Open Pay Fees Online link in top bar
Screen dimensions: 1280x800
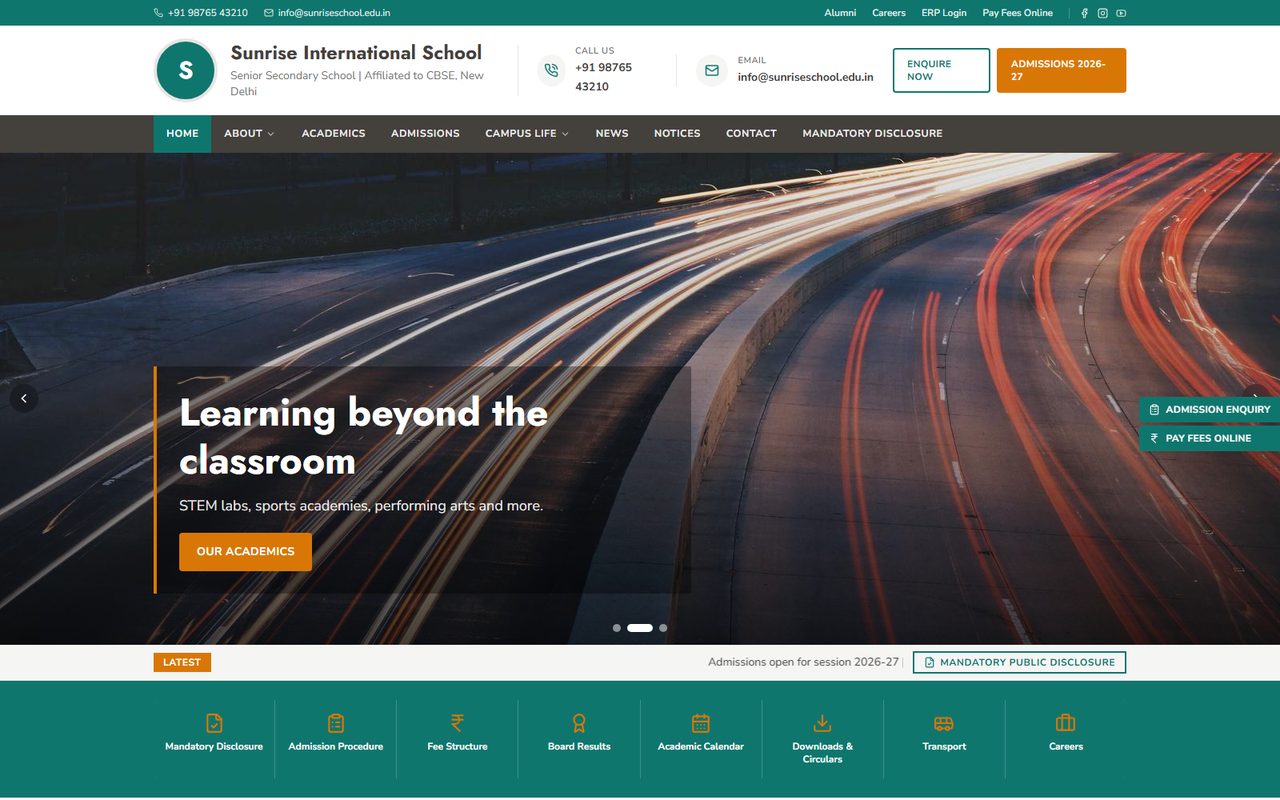pos(1017,13)
